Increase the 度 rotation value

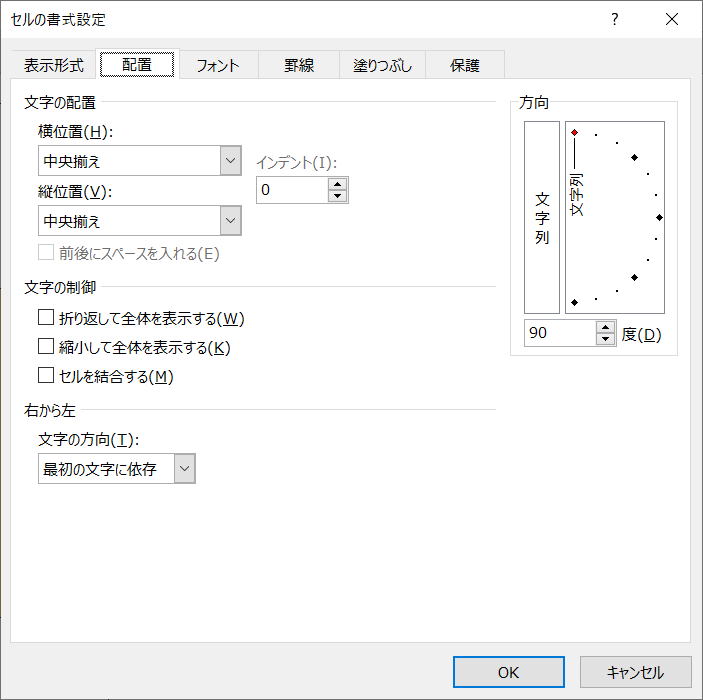(605, 327)
